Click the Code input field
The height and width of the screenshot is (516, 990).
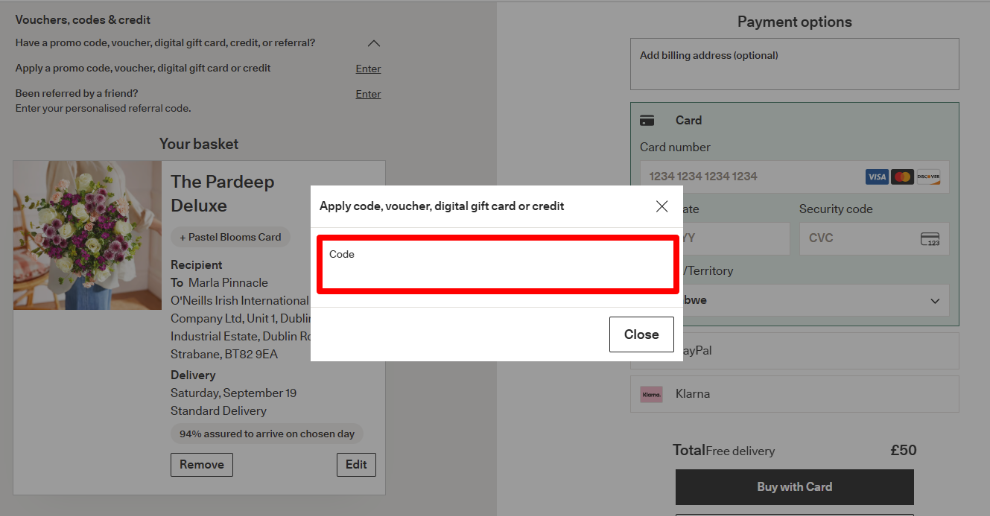[498, 264]
